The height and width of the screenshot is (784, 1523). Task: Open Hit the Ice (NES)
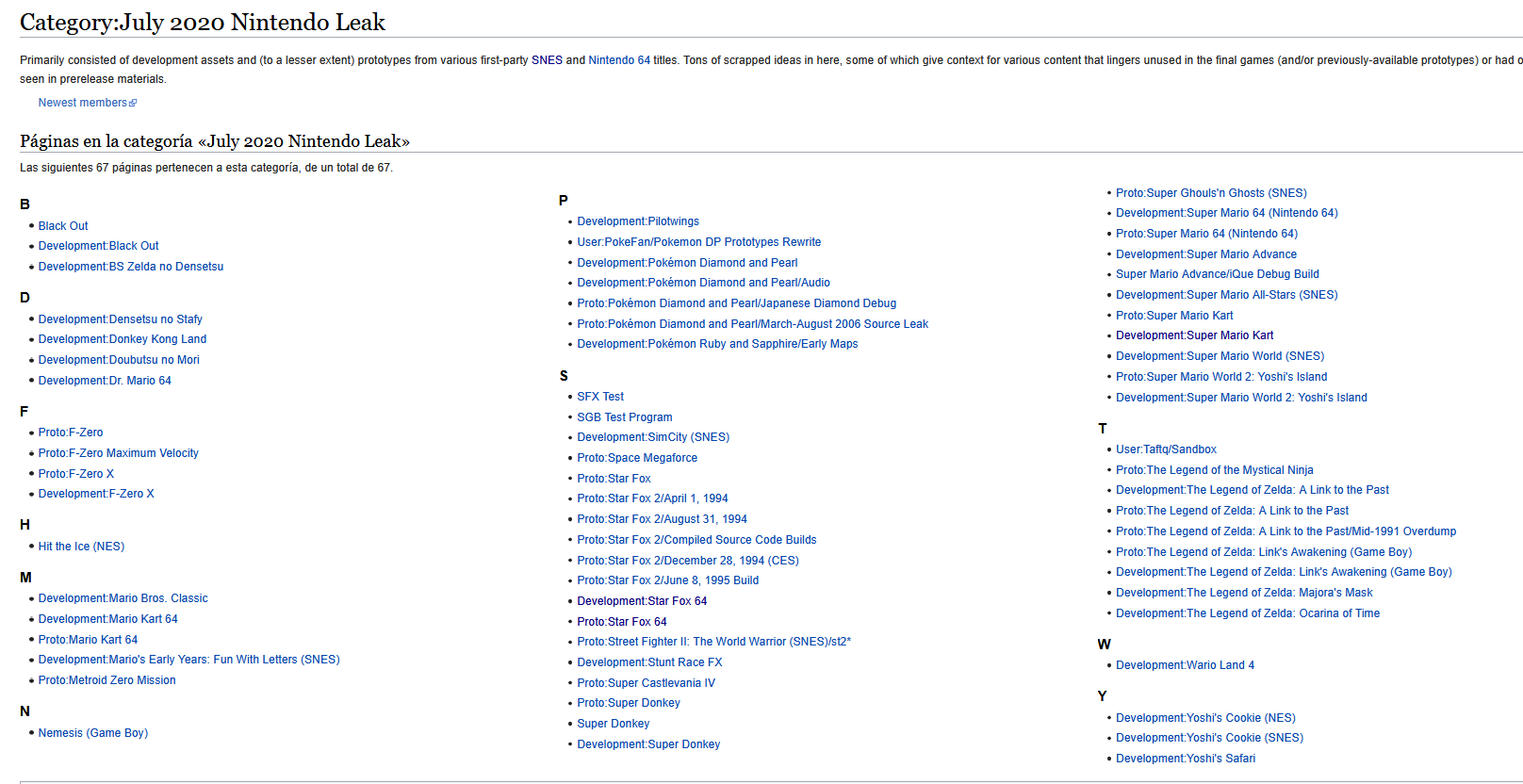pos(81,547)
